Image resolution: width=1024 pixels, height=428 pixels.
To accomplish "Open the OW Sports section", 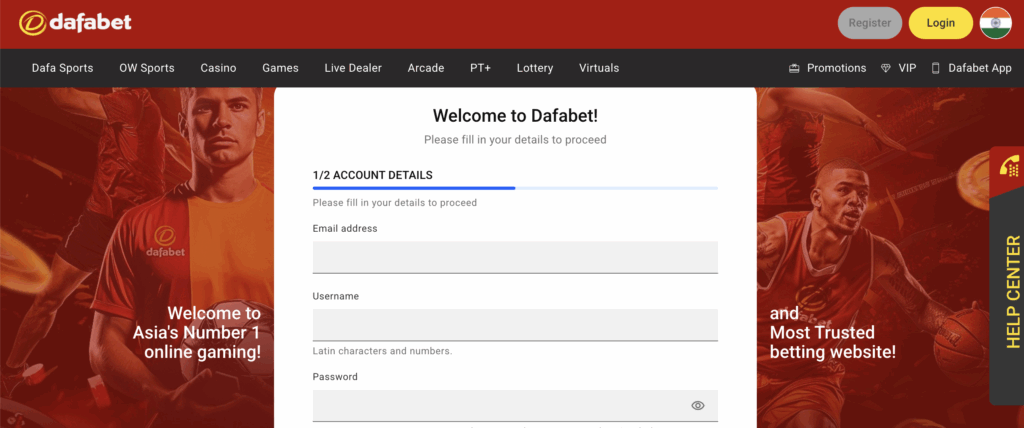I will (147, 68).
